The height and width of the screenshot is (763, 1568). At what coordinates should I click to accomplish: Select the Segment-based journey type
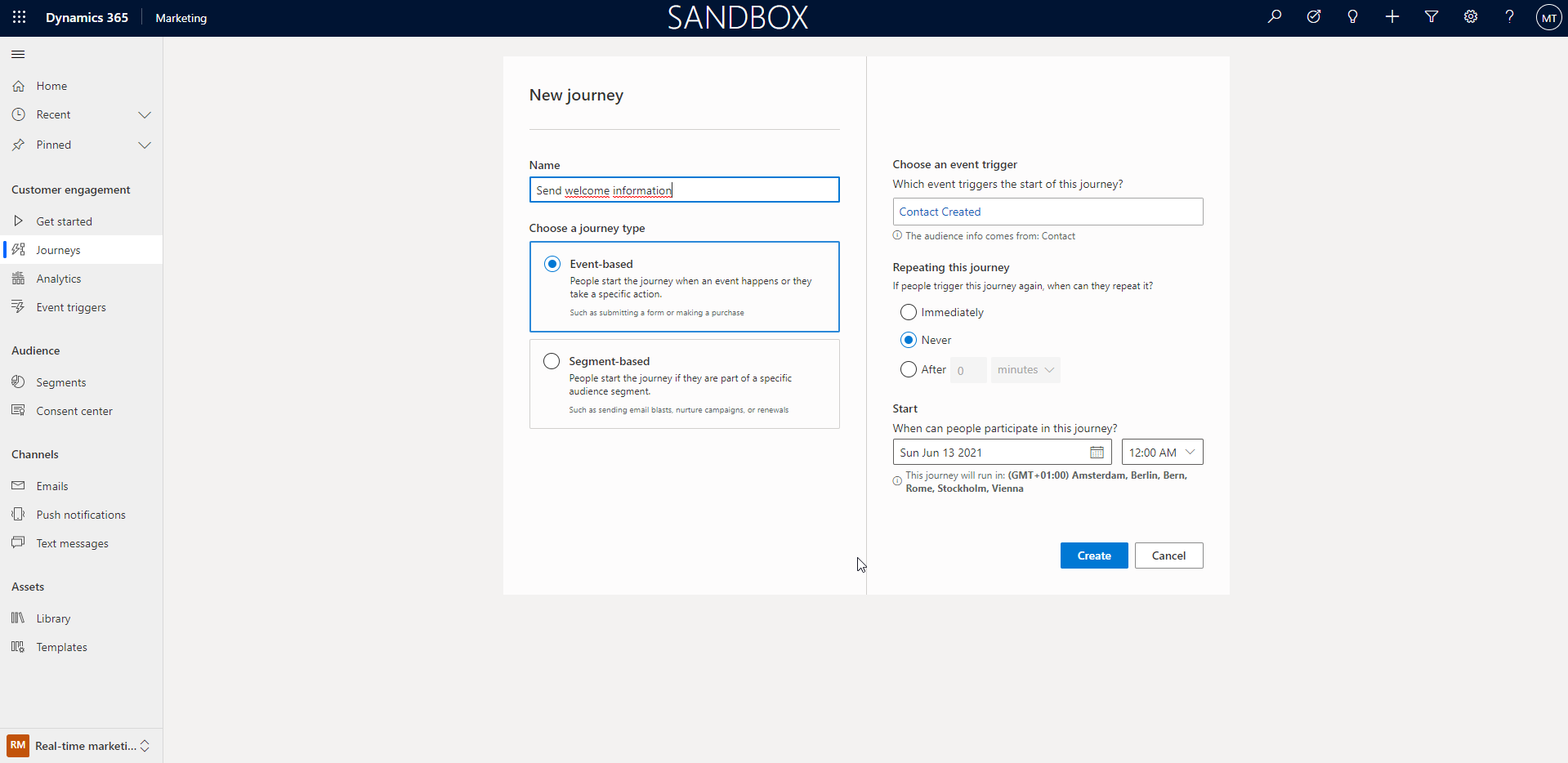tap(552, 361)
